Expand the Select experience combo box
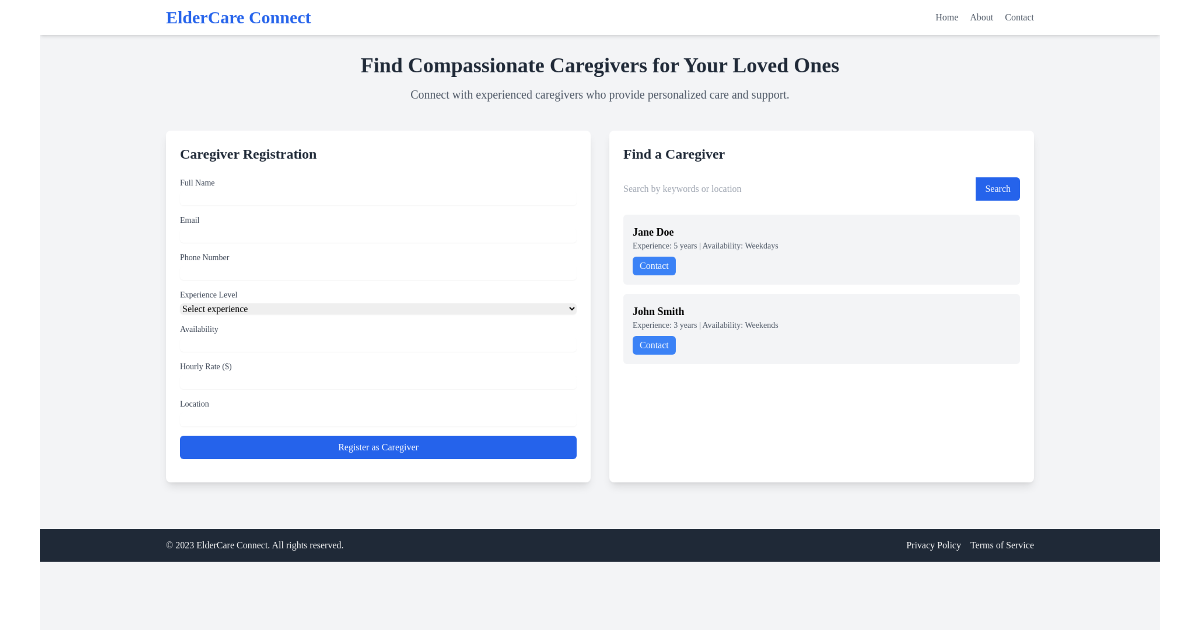The height and width of the screenshot is (630, 1200). click(x=378, y=308)
